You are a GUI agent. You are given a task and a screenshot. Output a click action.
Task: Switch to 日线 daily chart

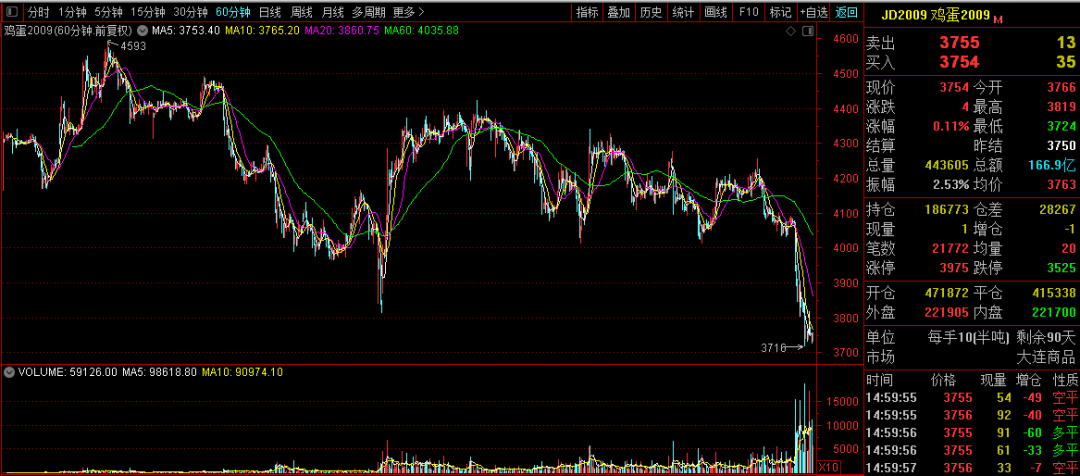pyautogui.click(x=270, y=12)
